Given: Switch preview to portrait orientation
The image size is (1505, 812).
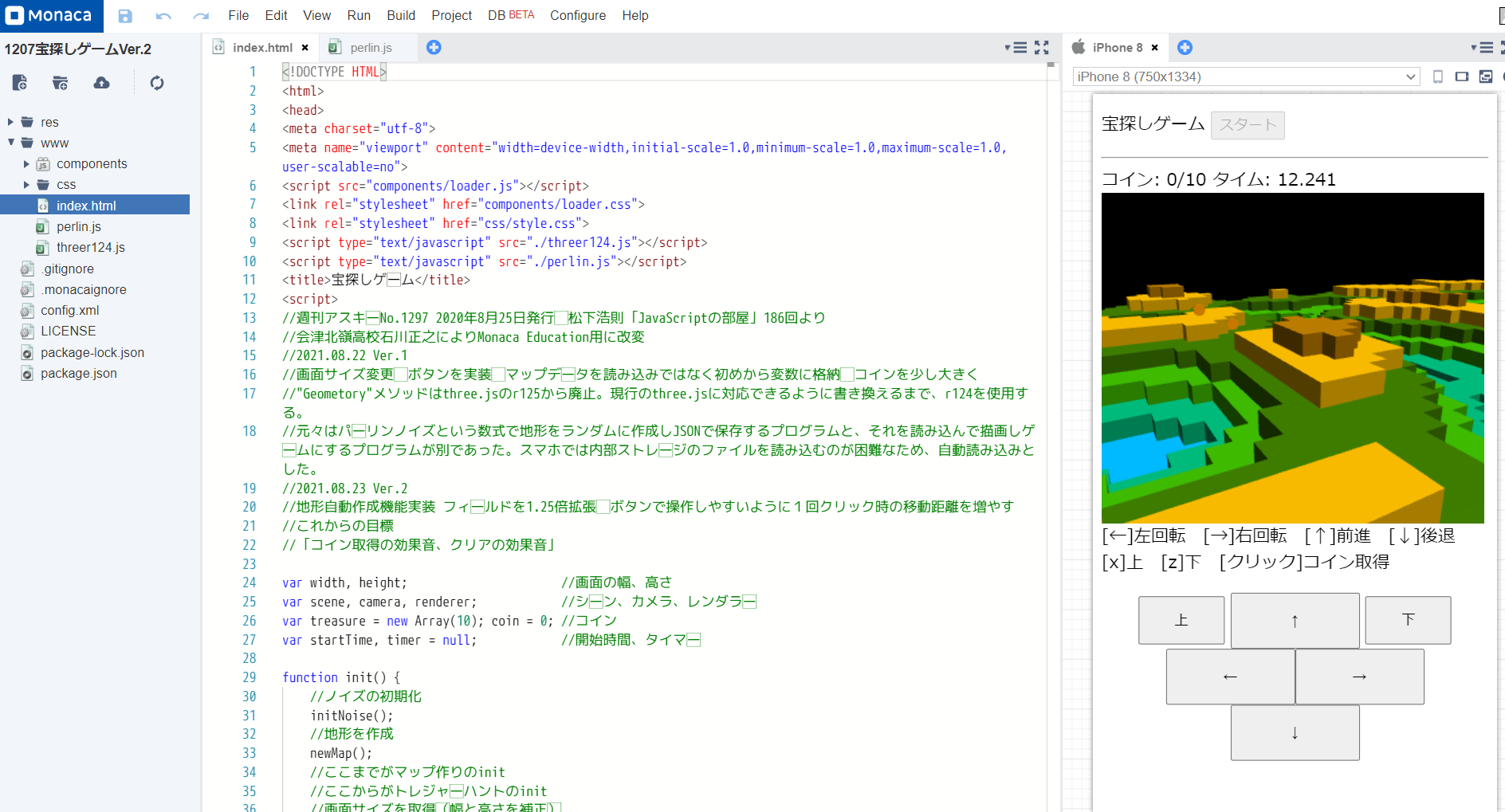Looking at the screenshot, I should [1438, 76].
